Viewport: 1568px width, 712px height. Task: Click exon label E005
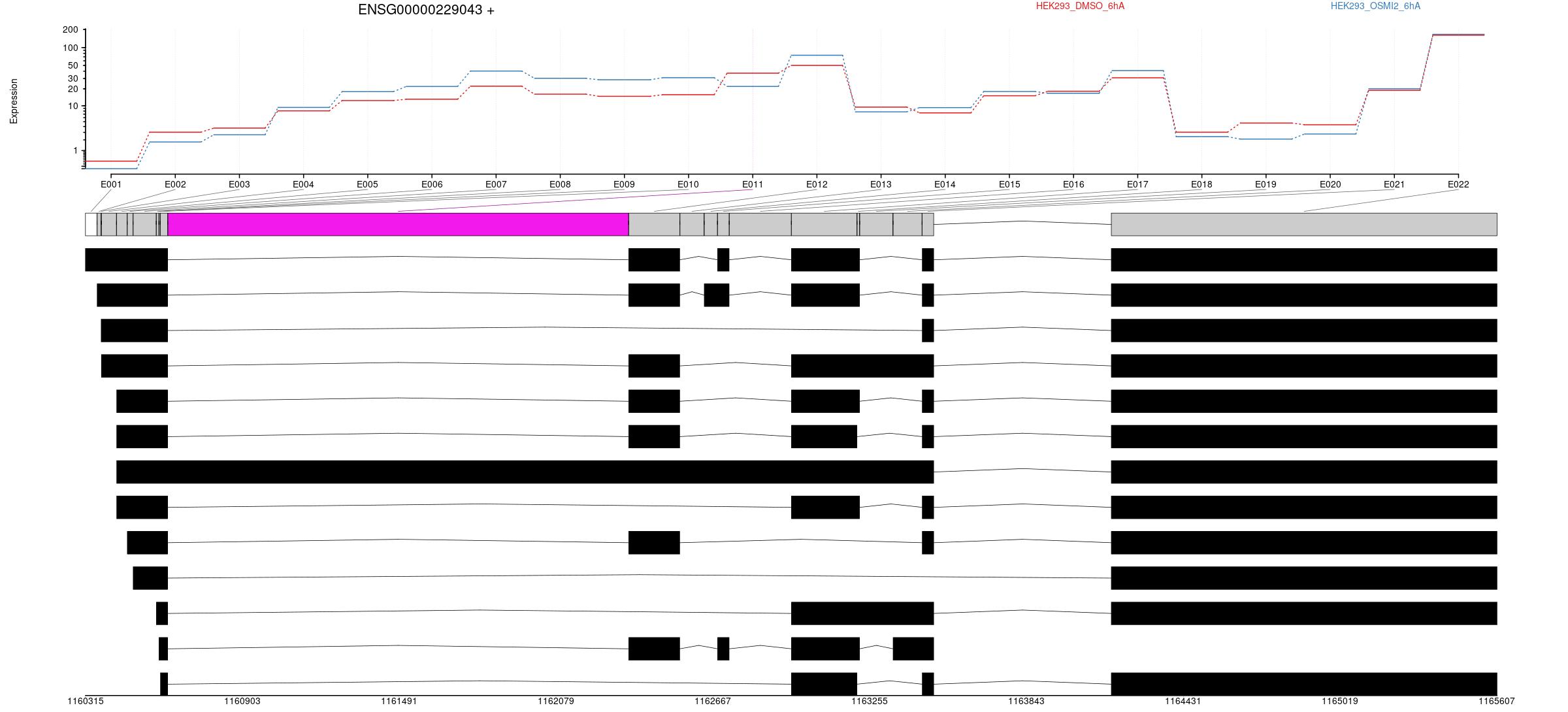tap(367, 184)
